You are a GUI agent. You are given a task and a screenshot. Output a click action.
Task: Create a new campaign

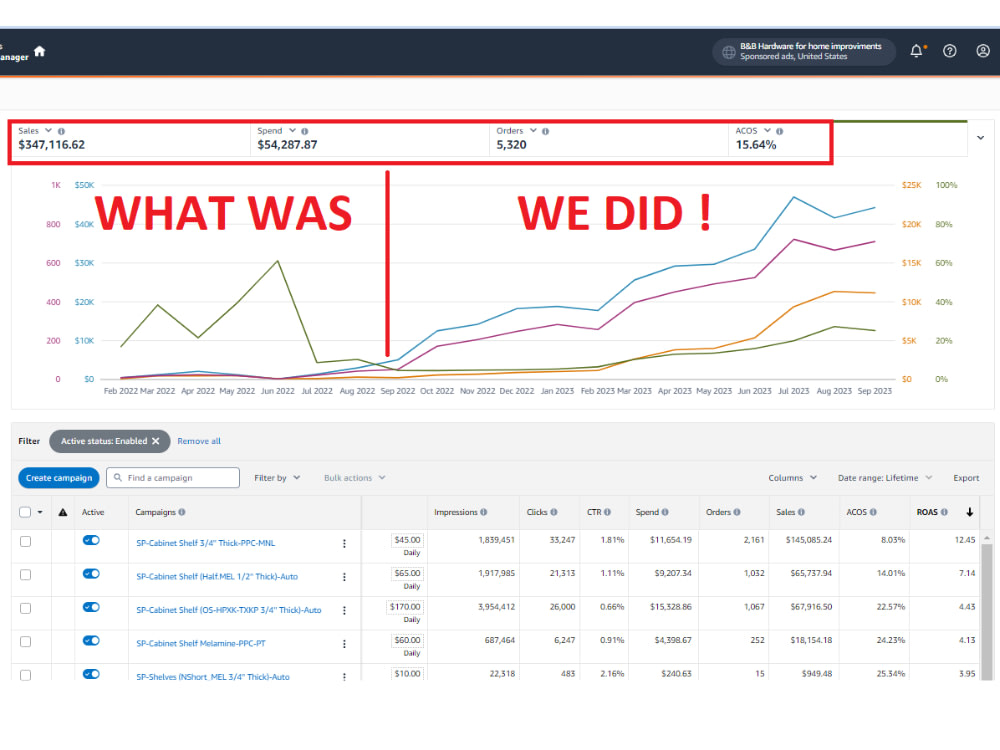click(x=59, y=478)
